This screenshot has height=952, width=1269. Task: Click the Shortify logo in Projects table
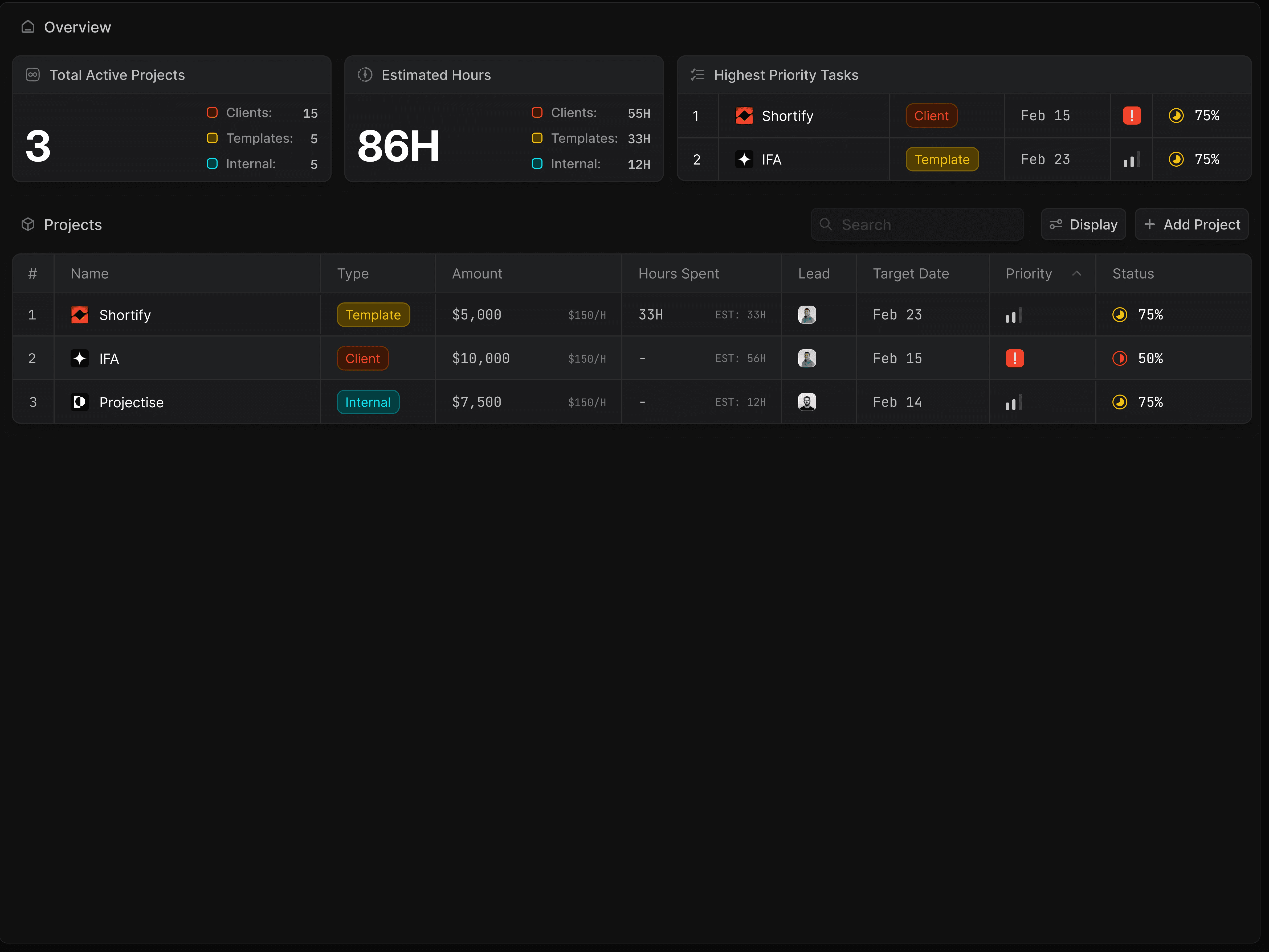79,315
